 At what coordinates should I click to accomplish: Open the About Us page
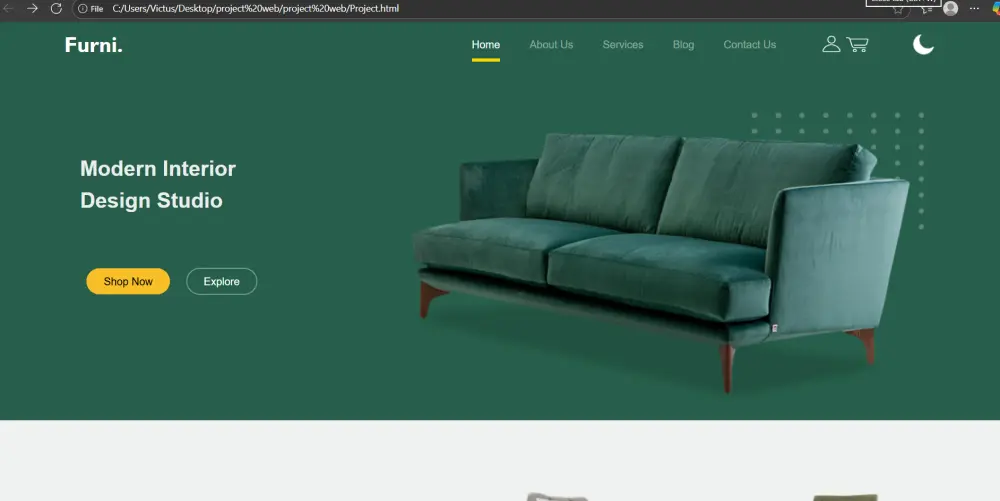[x=551, y=45]
